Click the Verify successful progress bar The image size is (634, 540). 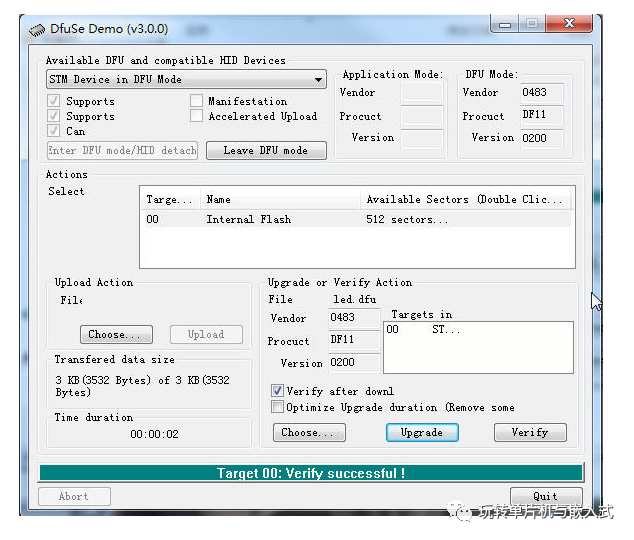tap(311, 472)
